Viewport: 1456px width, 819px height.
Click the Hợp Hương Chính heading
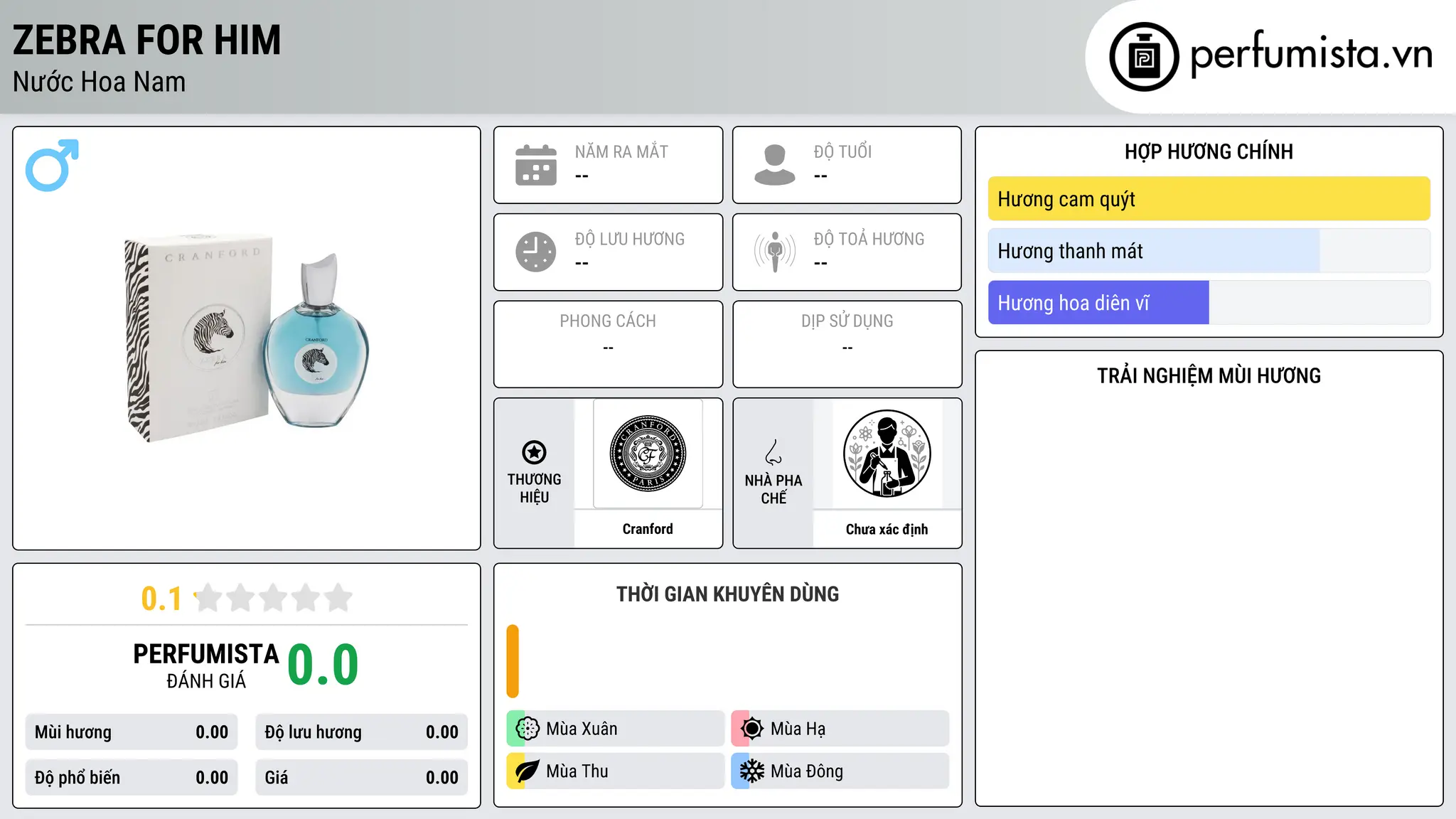pos(1209,151)
